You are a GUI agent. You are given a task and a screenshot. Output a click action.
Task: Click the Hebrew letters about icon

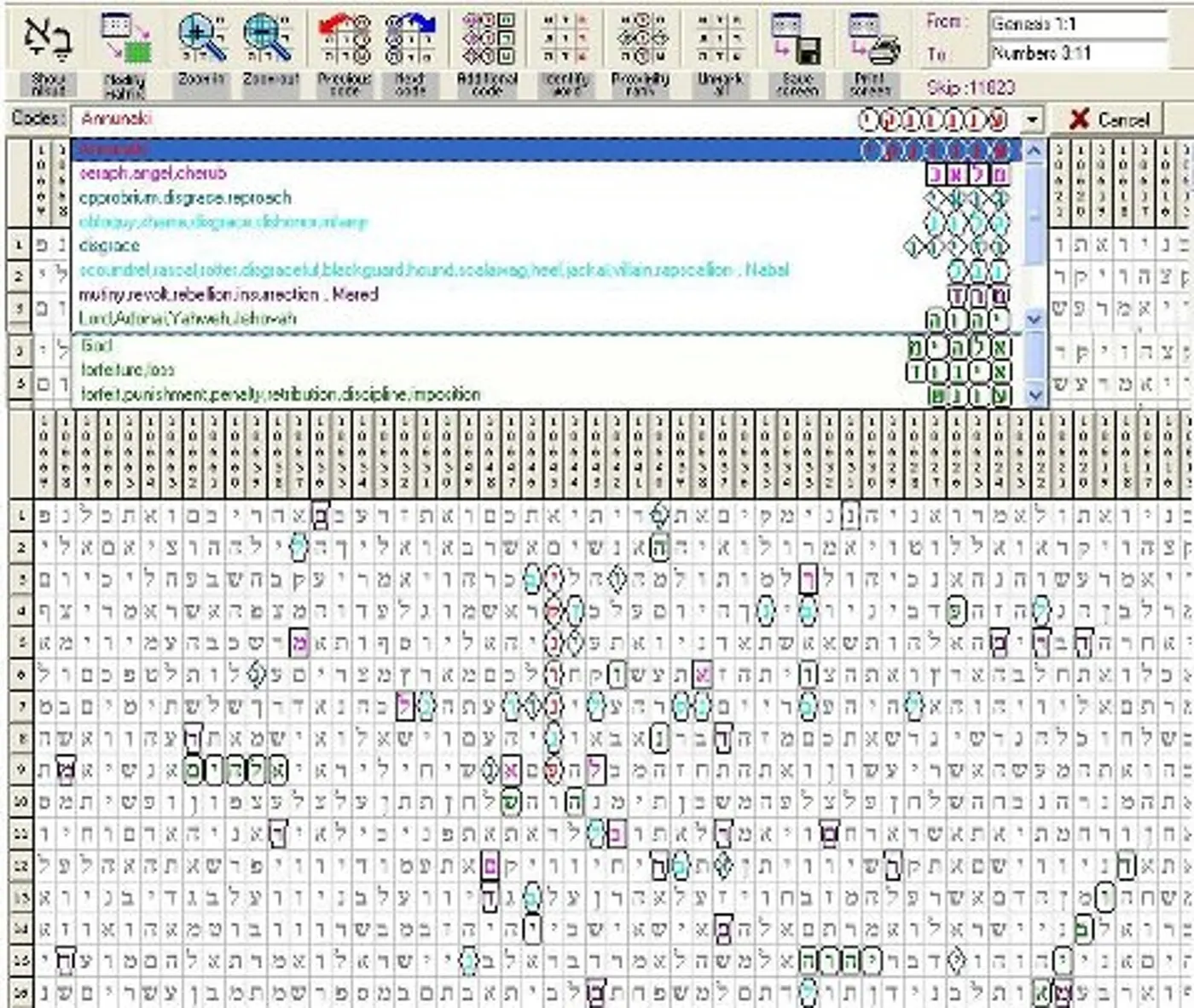point(48,37)
